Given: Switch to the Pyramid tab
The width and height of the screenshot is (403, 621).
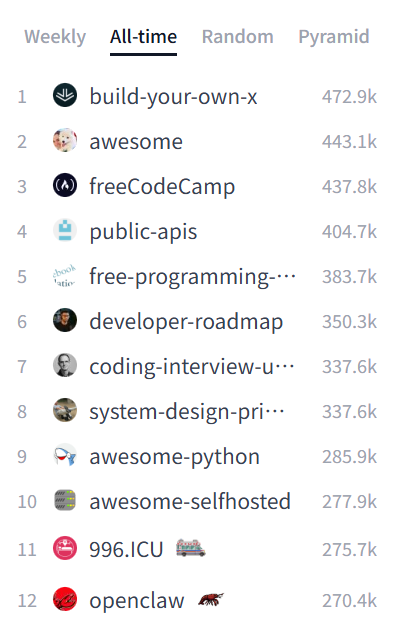Looking at the screenshot, I should [334, 37].
